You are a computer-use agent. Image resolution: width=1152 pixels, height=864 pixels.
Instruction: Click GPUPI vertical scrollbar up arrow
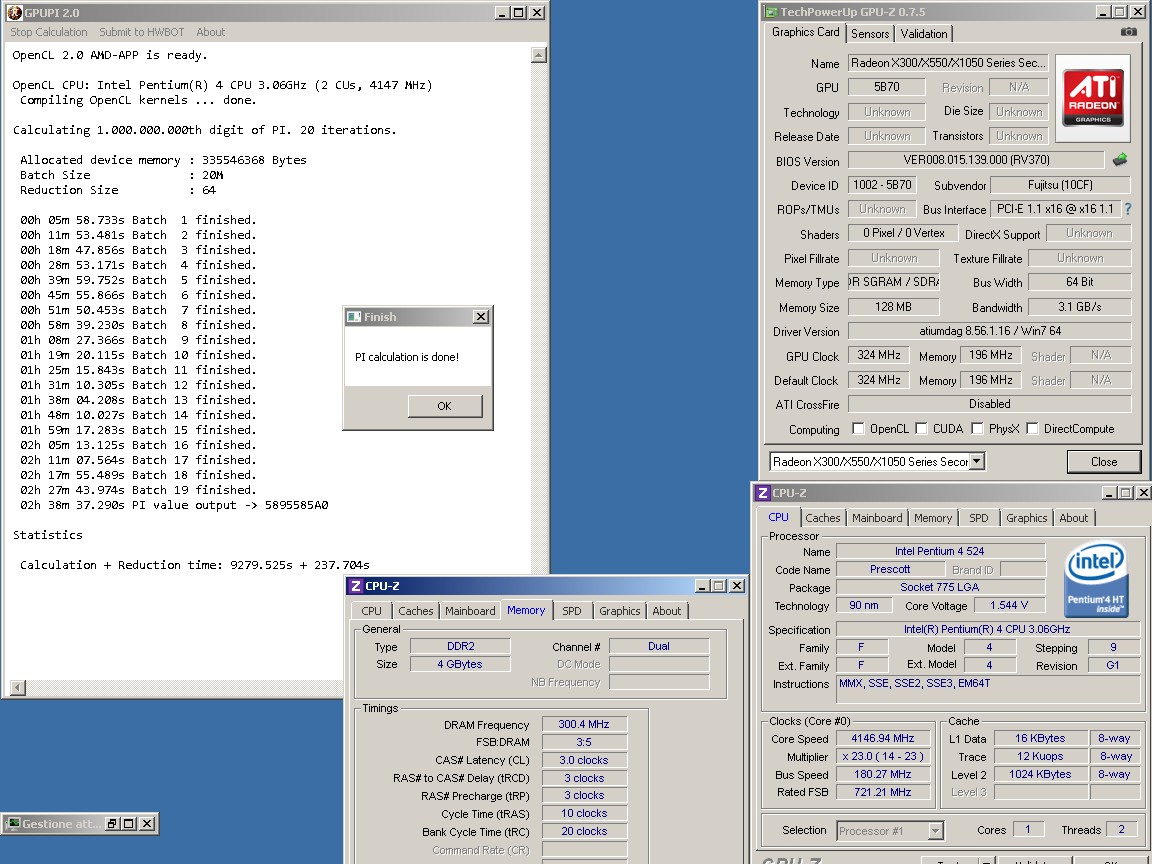pyautogui.click(x=539, y=55)
